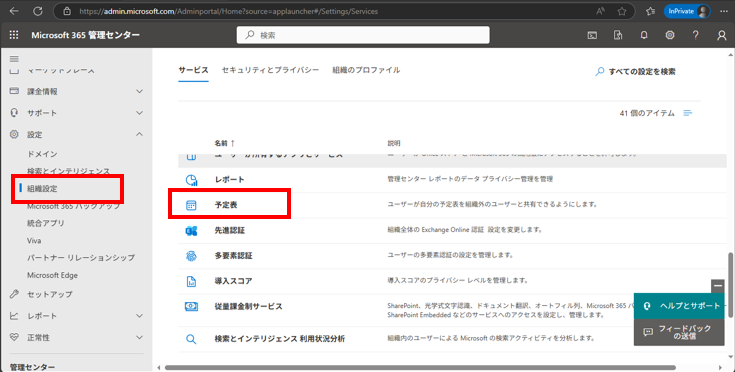Viewport: 735px width, 372px height.
Task: Open the 多要素認証 settings
Action: pyautogui.click(x=233, y=255)
